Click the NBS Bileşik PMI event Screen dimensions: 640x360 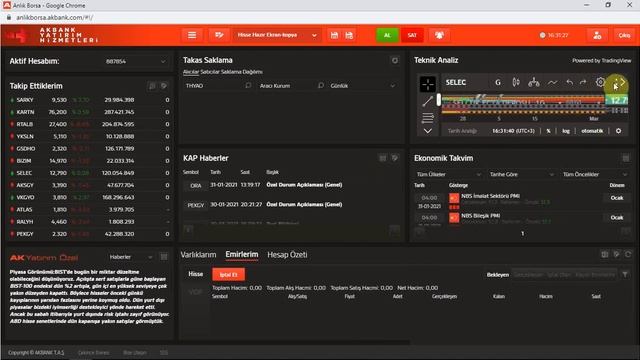tap(480, 216)
